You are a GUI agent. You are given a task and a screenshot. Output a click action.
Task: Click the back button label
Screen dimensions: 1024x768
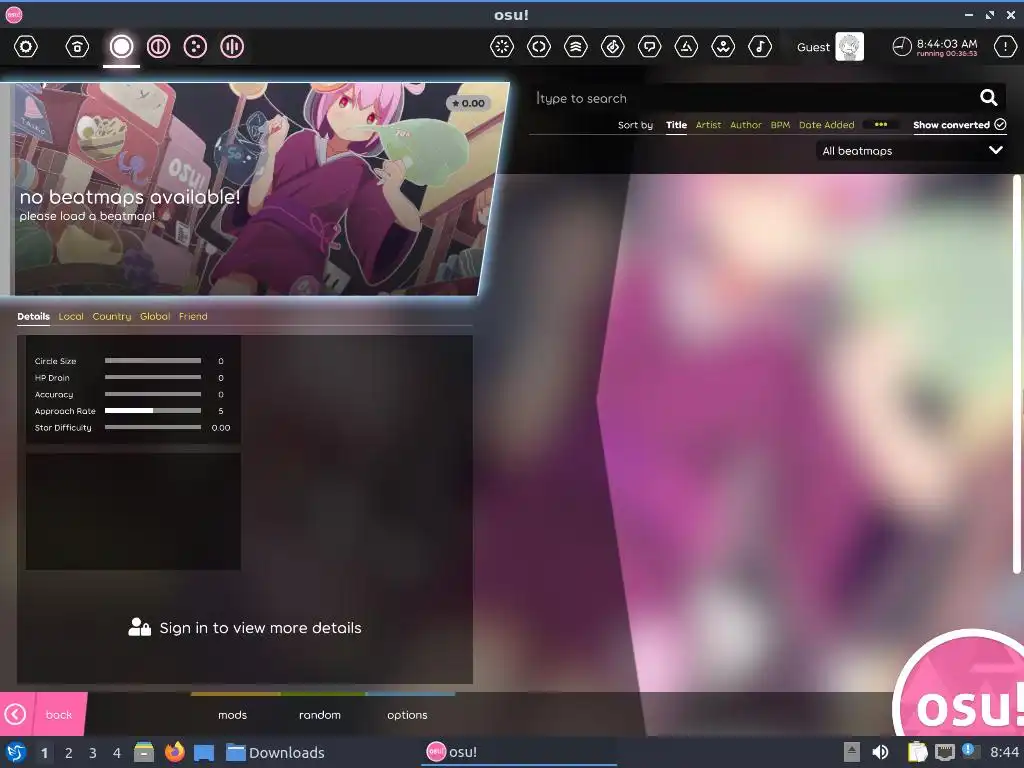tap(59, 714)
